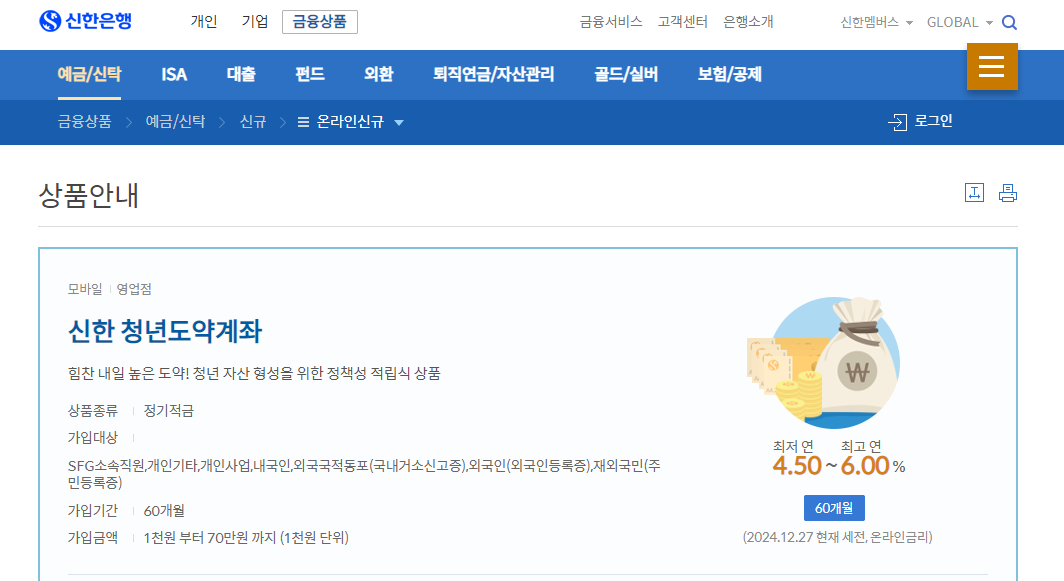Open the ISA tab

click(x=174, y=74)
